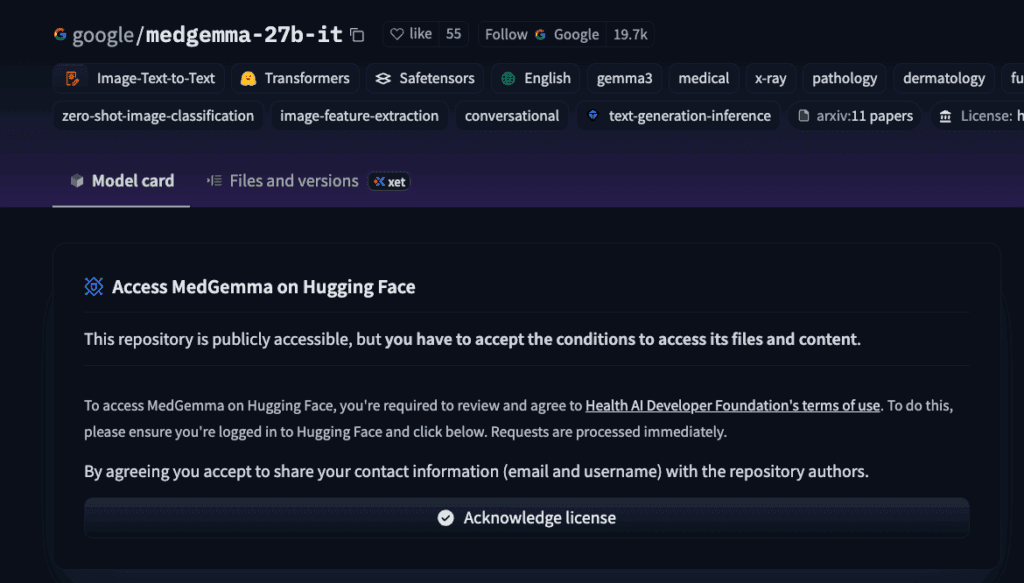Click the License tag
Viewport: 1024px width, 583px height.
977,116
